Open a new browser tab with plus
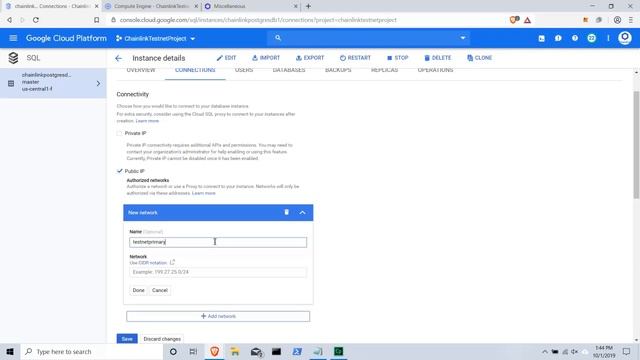640x360 pixels. [x=308, y=6]
